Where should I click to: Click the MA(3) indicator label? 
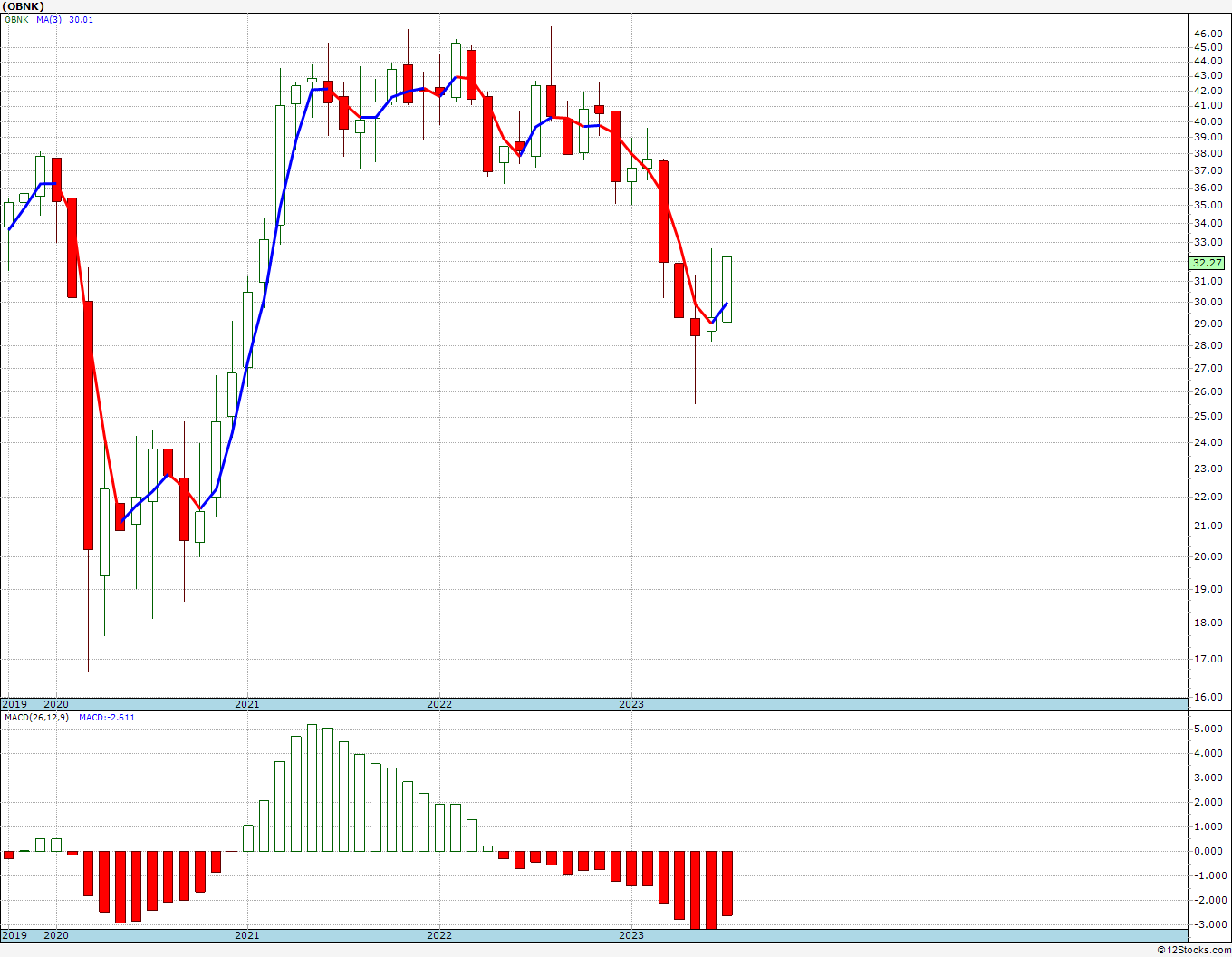coord(49,19)
